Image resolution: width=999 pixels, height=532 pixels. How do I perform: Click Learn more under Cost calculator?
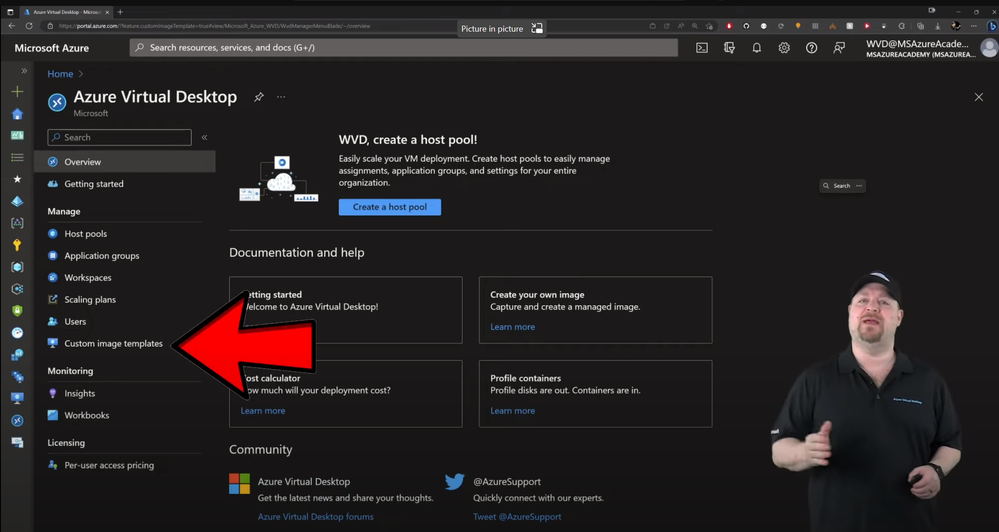pos(262,411)
